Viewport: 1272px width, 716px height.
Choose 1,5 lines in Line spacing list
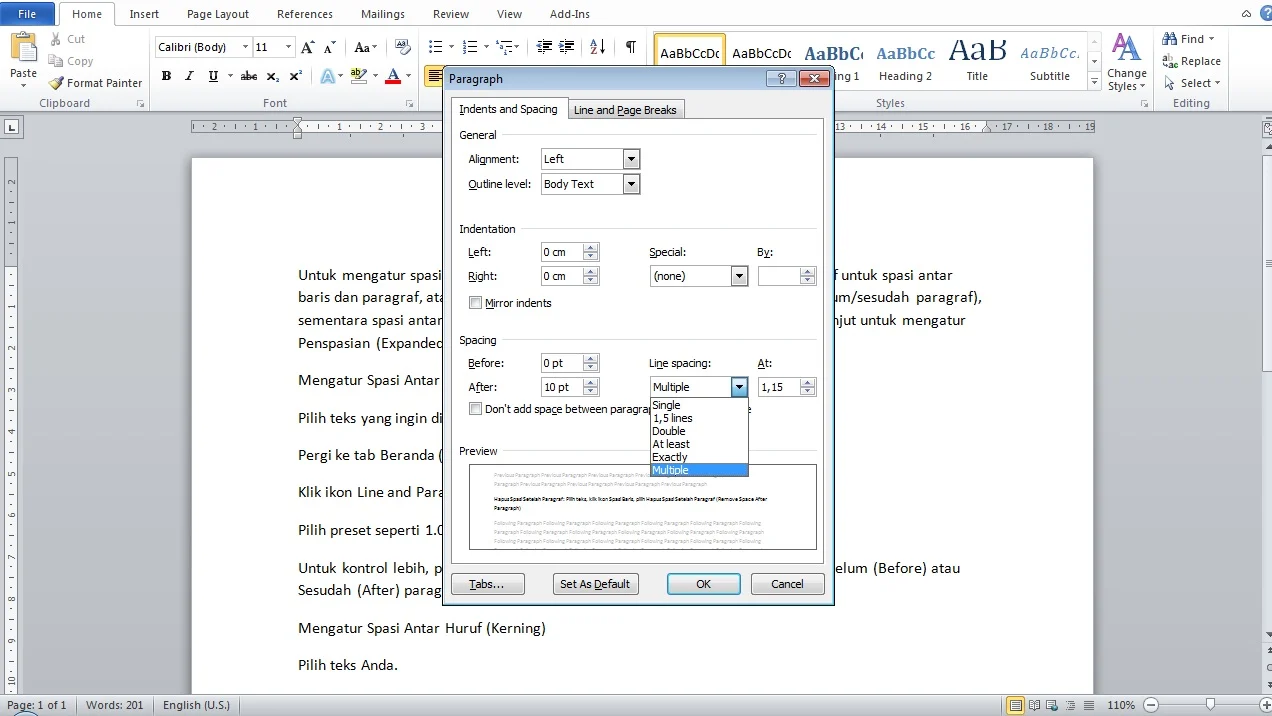click(699, 418)
